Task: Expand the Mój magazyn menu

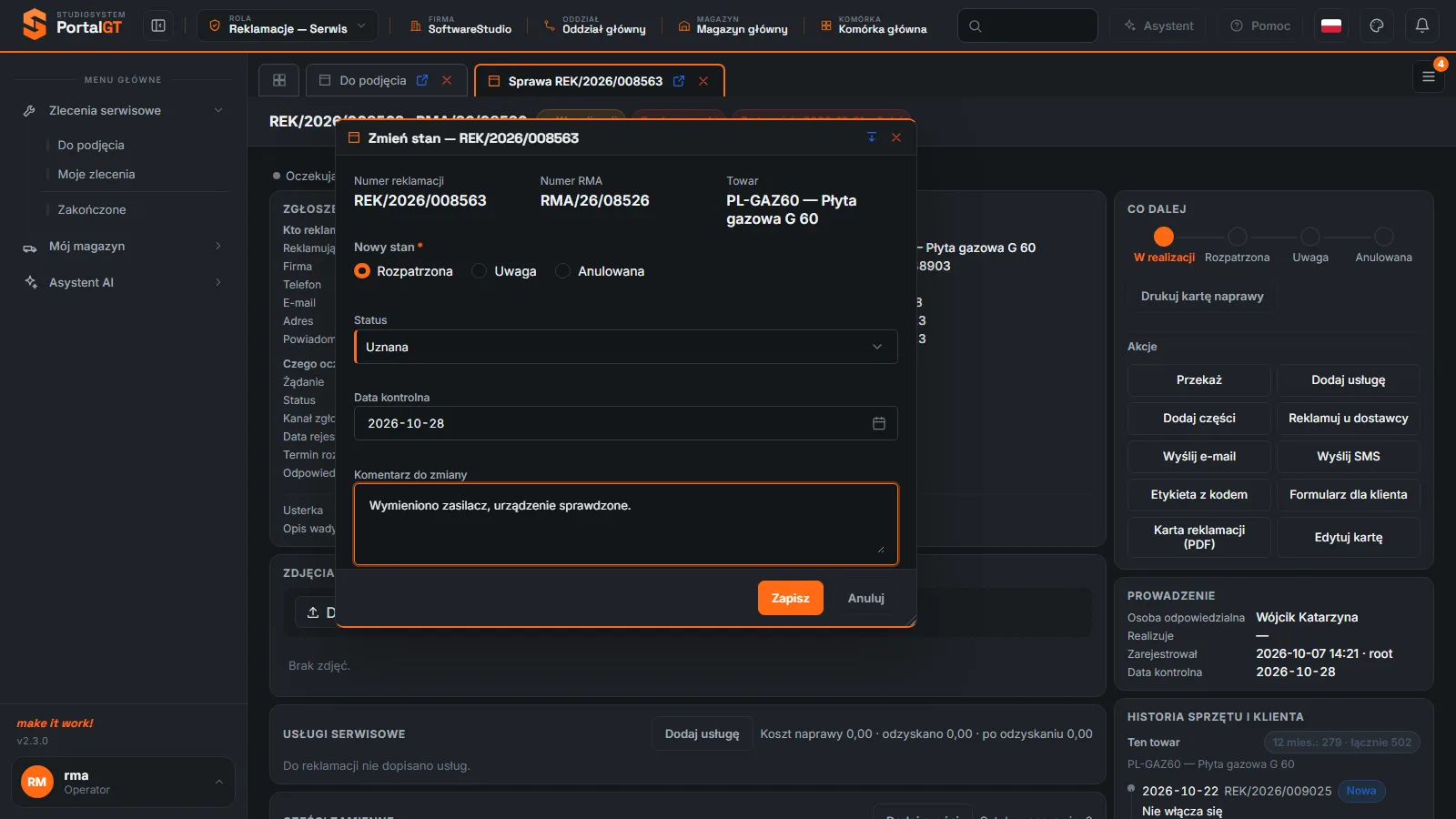Action: click(123, 246)
